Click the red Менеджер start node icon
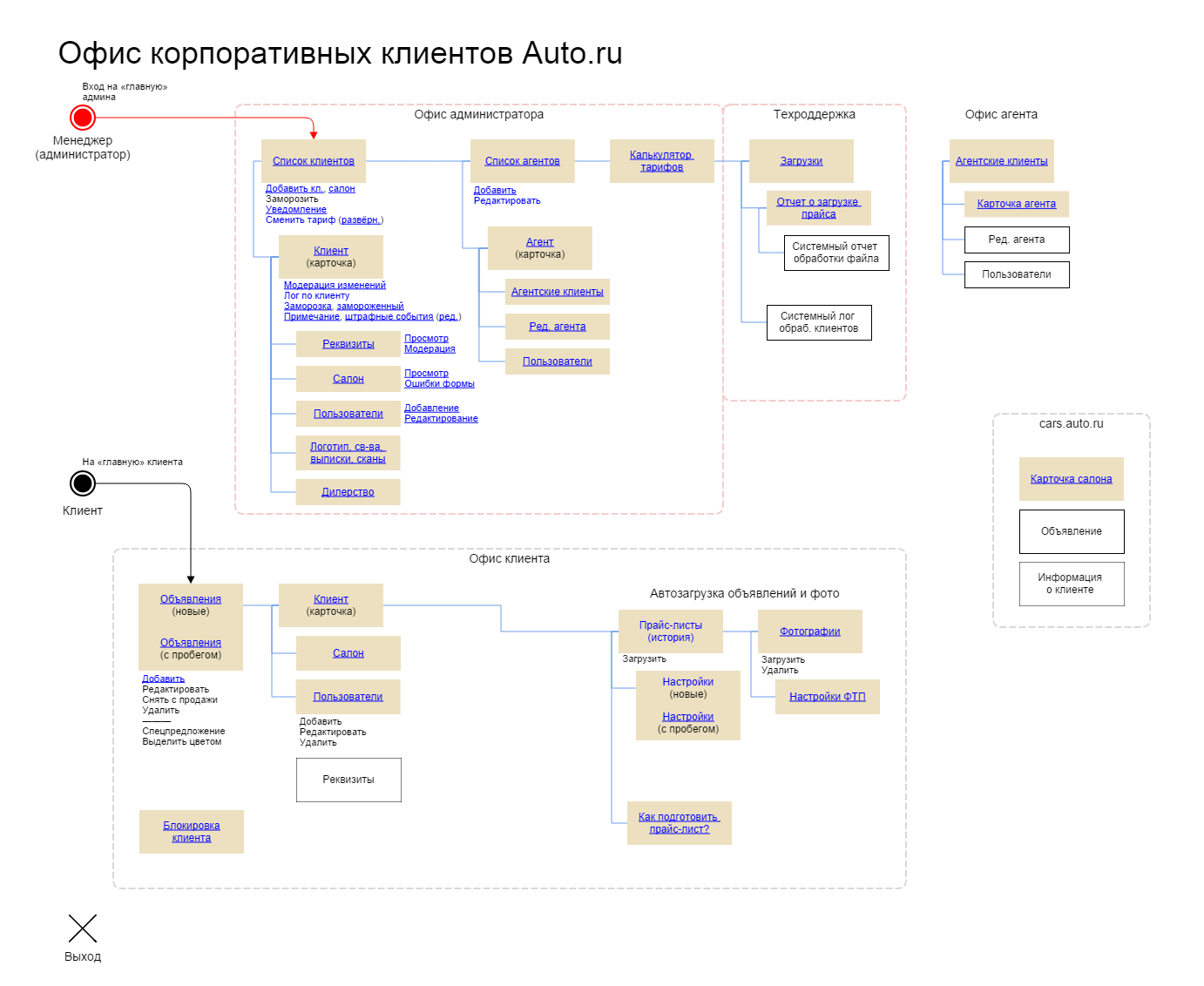Viewport: 1204px width, 986px height. pos(83,117)
